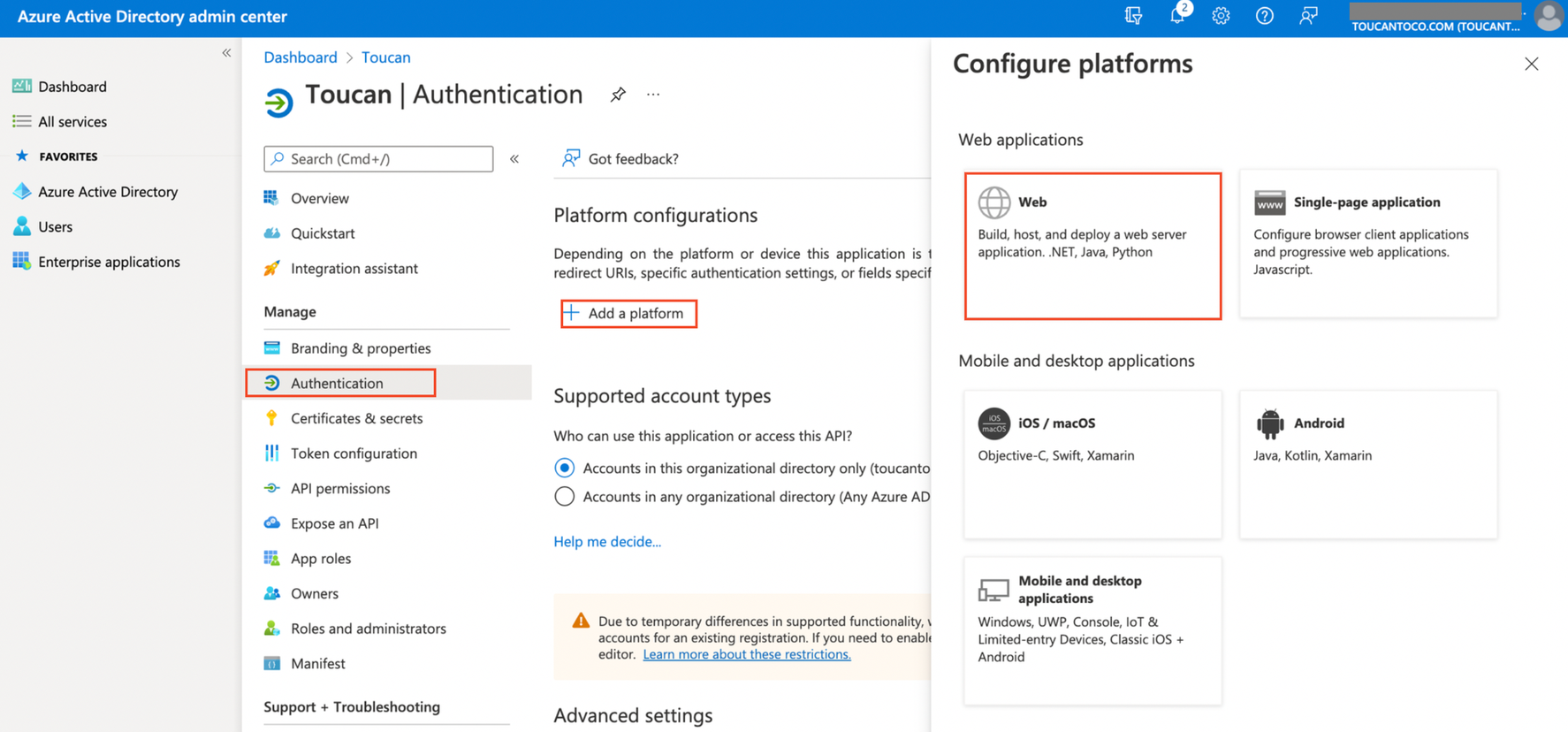1568x732 pixels.
Task: Choose the iOS / macOS platform card
Action: pyautogui.click(x=1092, y=465)
